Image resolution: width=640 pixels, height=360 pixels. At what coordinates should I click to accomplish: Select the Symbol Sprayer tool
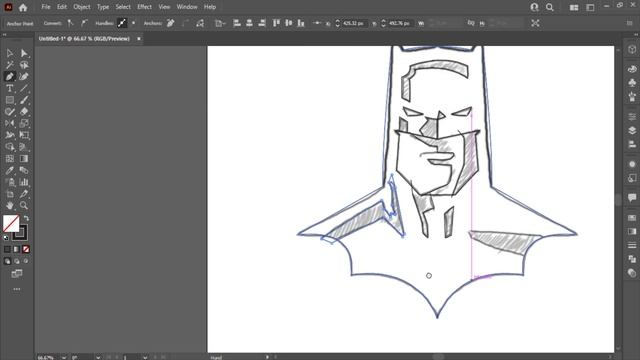tap(10, 182)
